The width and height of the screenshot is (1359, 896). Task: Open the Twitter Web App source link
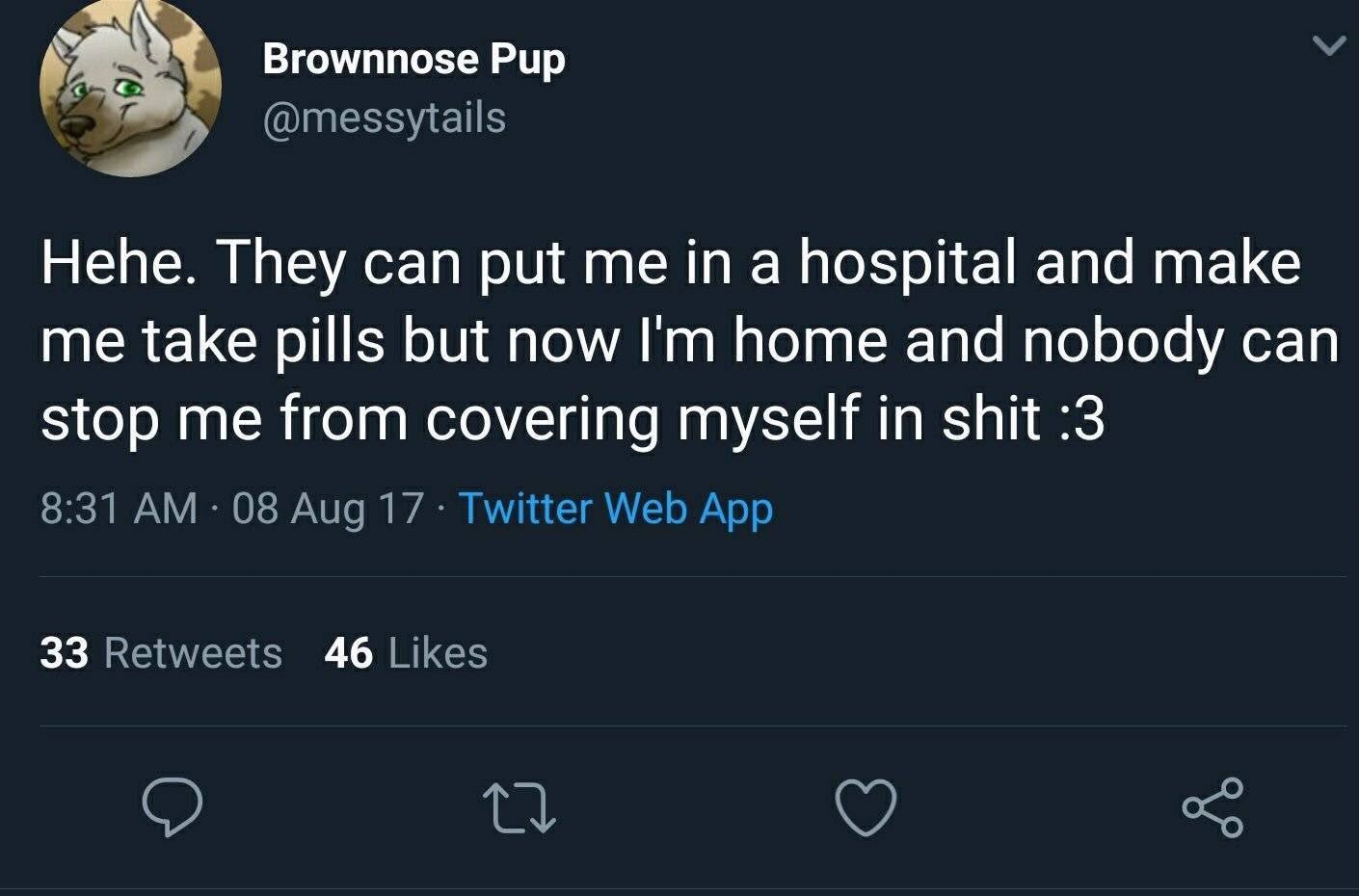click(x=615, y=508)
